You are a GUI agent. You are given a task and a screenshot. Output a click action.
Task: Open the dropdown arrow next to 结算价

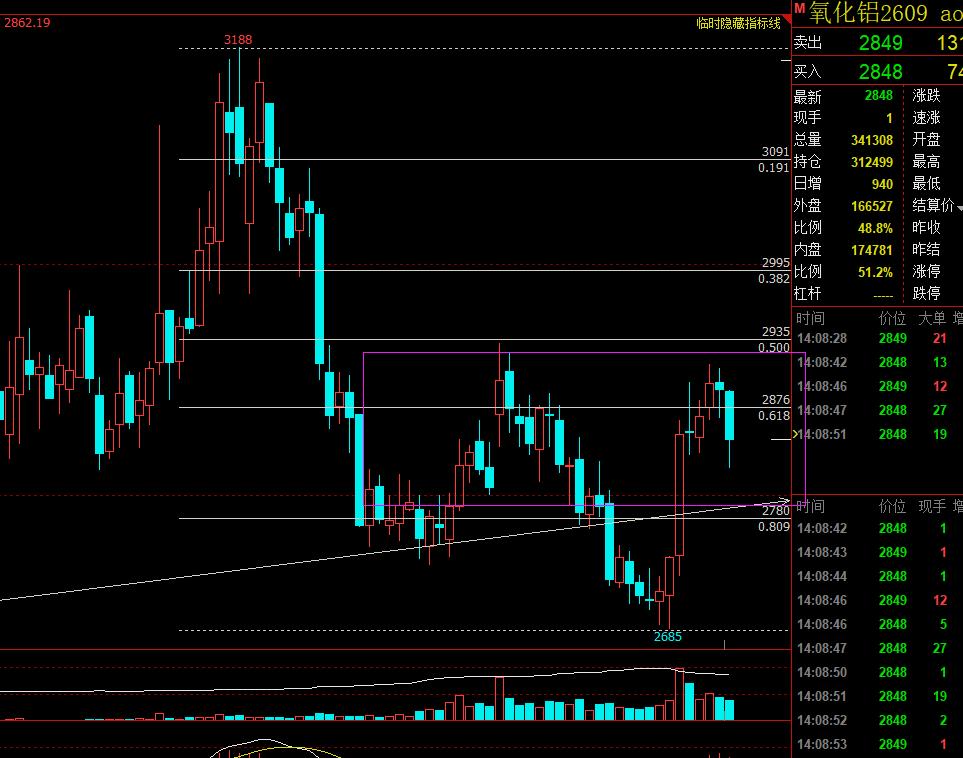click(959, 208)
